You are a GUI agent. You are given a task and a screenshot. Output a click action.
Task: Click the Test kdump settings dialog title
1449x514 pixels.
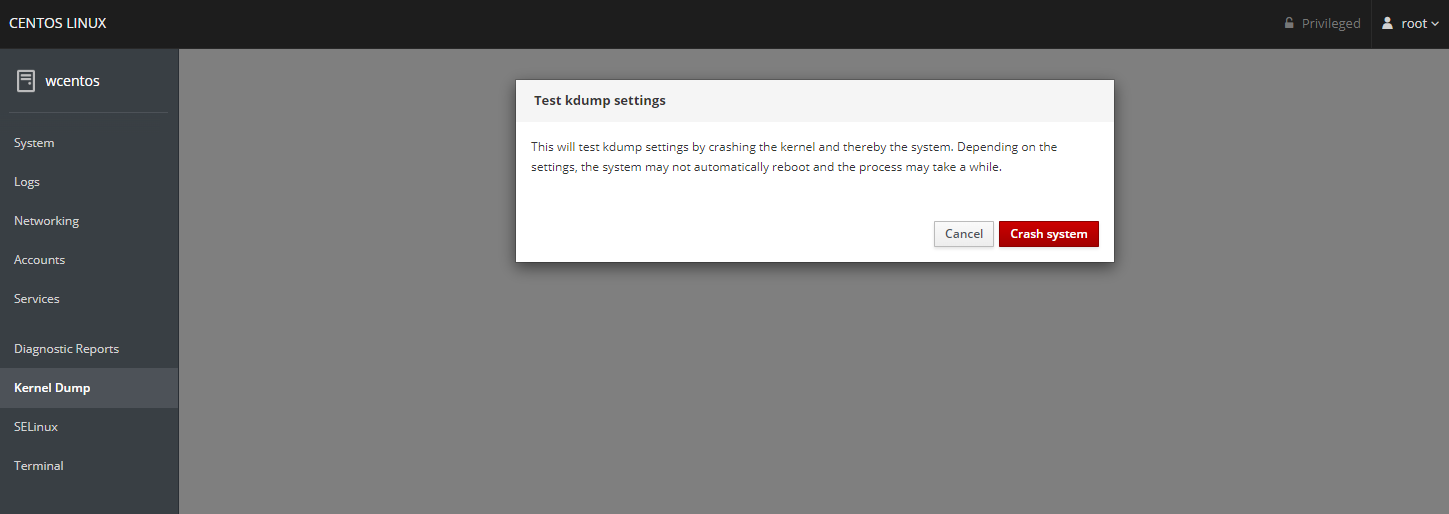[x=600, y=101]
